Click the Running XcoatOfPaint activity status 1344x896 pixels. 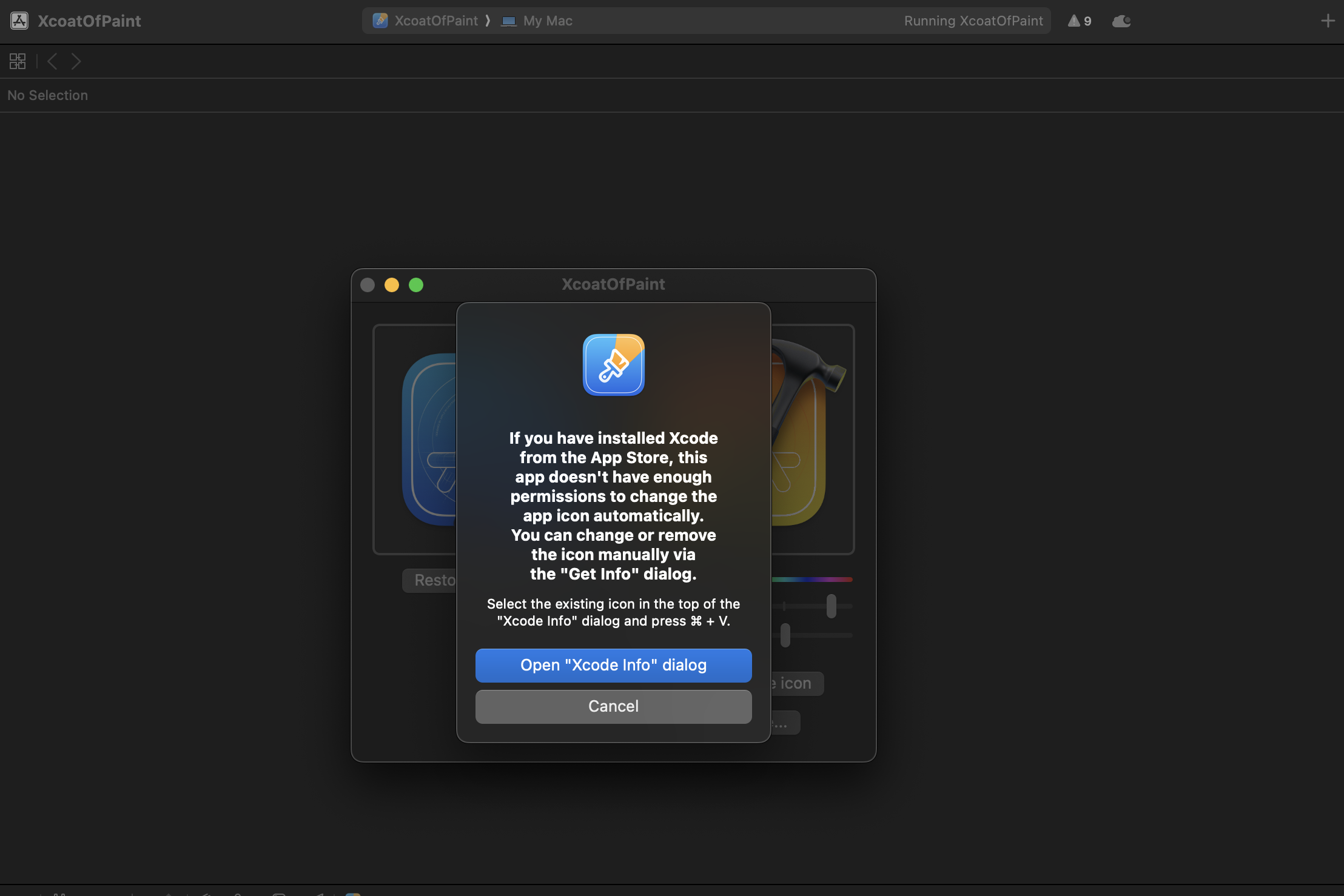click(973, 21)
